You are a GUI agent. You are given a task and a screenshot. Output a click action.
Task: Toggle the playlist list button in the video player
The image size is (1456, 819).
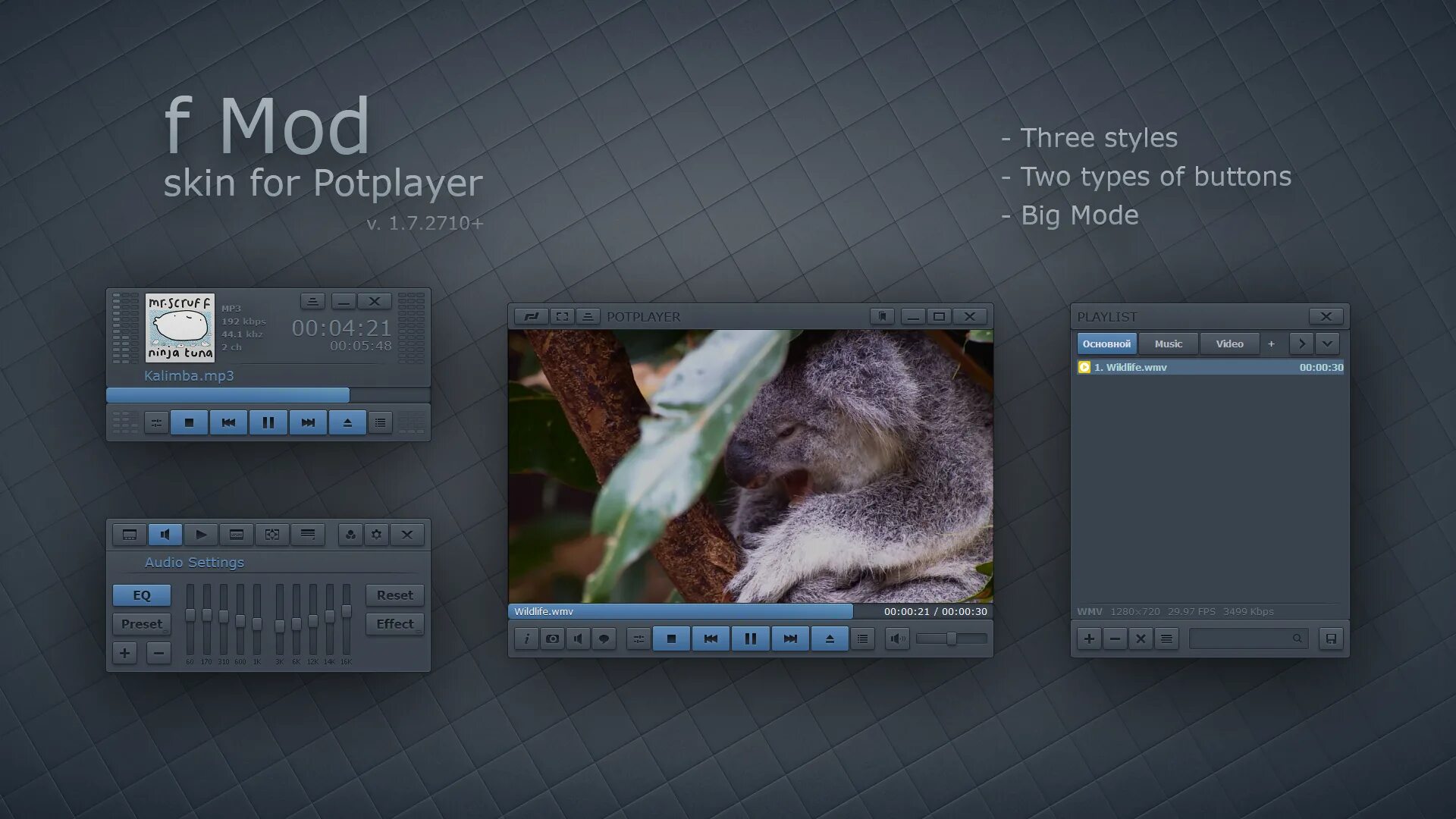click(x=862, y=639)
